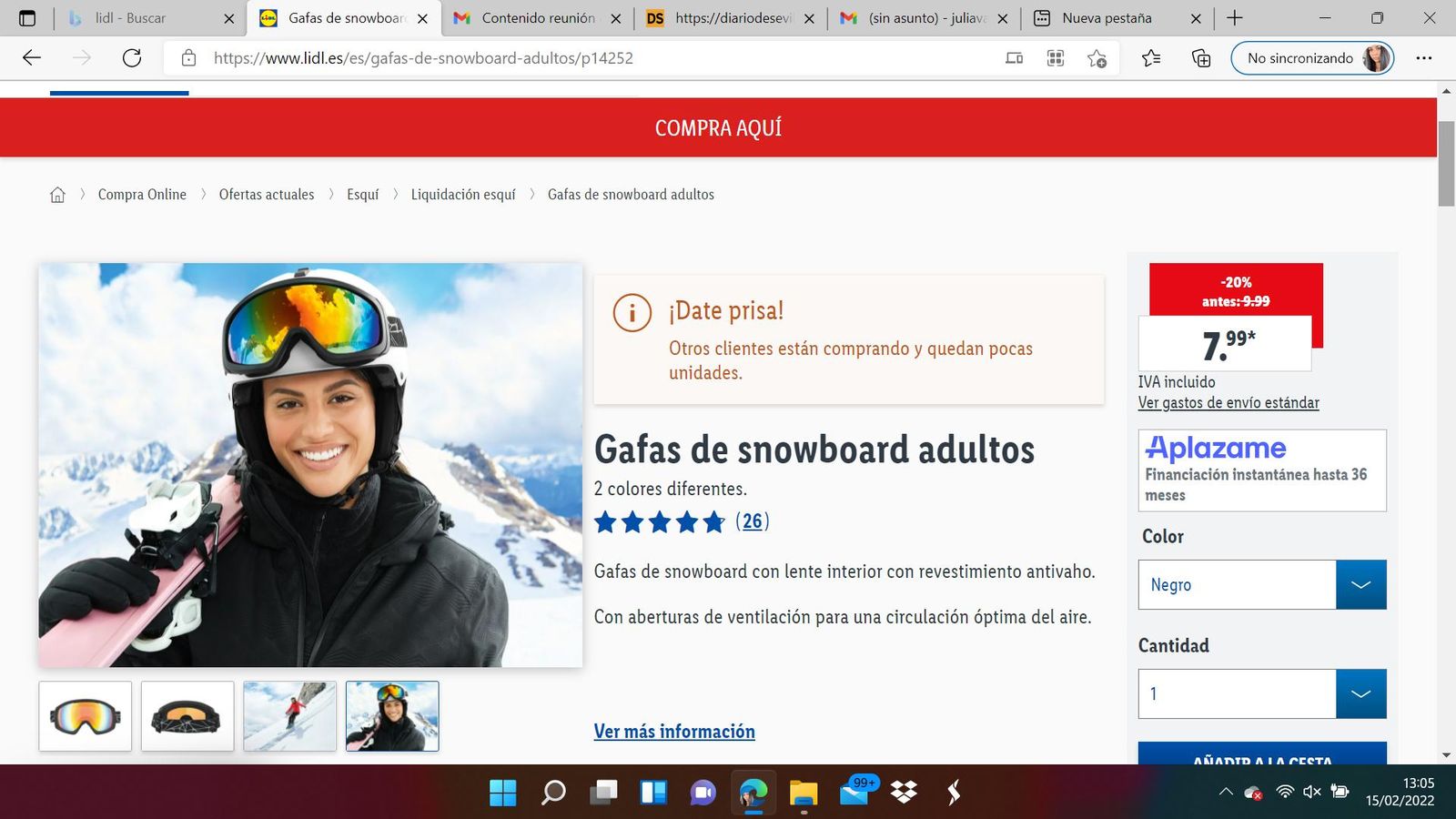The width and height of the screenshot is (1456, 819).
Task: Launch the Lightshot lightning icon in taskbar
Action: click(x=952, y=793)
